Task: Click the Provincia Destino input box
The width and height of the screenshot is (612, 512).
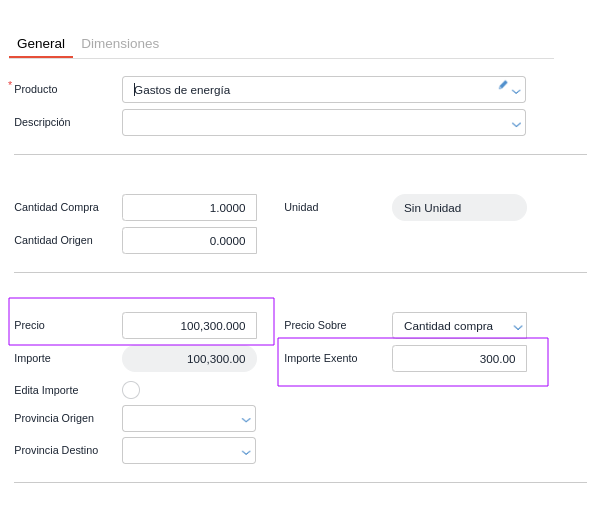Action: pos(180,451)
